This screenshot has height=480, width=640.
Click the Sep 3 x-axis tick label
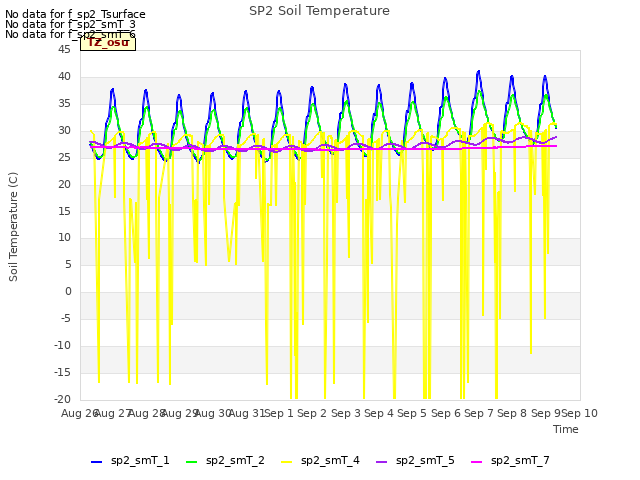tap(346, 413)
